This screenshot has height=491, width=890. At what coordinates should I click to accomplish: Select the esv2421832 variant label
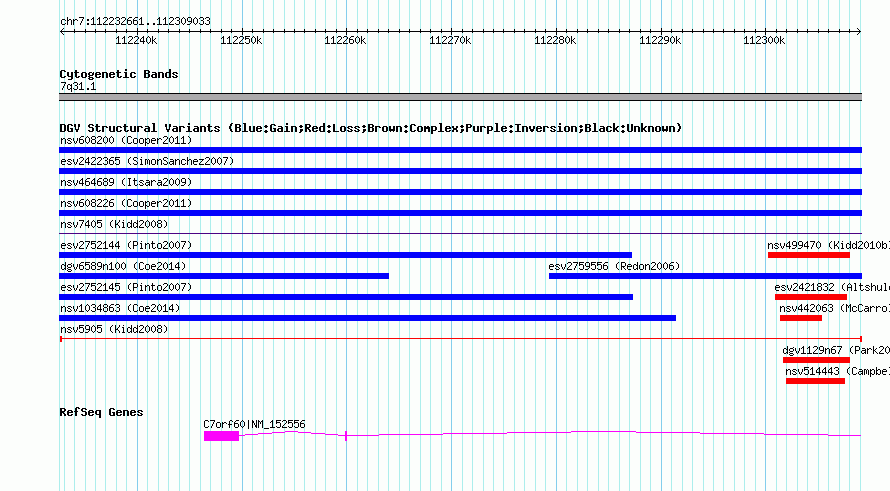(x=832, y=287)
